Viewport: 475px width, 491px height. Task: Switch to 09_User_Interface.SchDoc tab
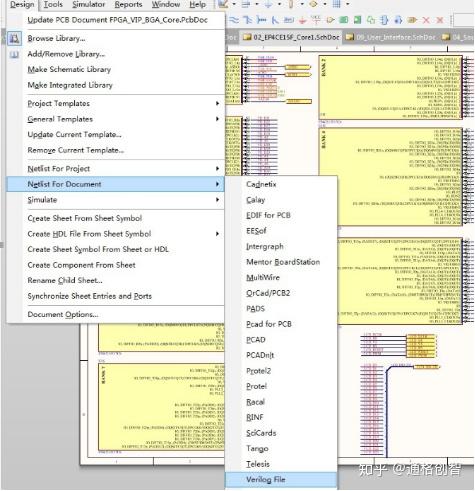pyautogui.click(x=390, y=37)
